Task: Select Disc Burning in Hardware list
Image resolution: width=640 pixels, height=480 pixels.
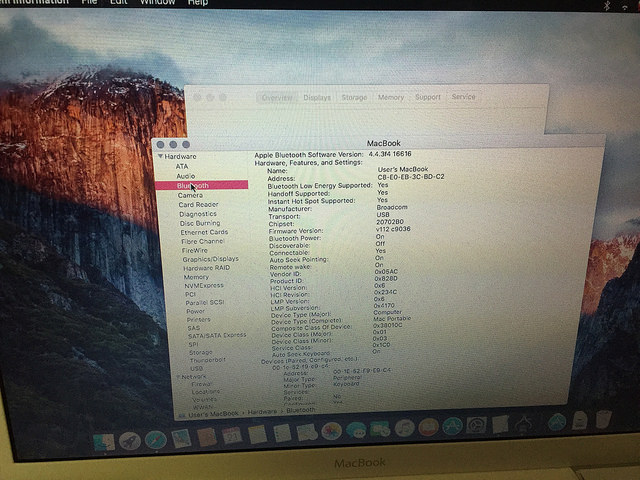Action: (x=200, y=223)
